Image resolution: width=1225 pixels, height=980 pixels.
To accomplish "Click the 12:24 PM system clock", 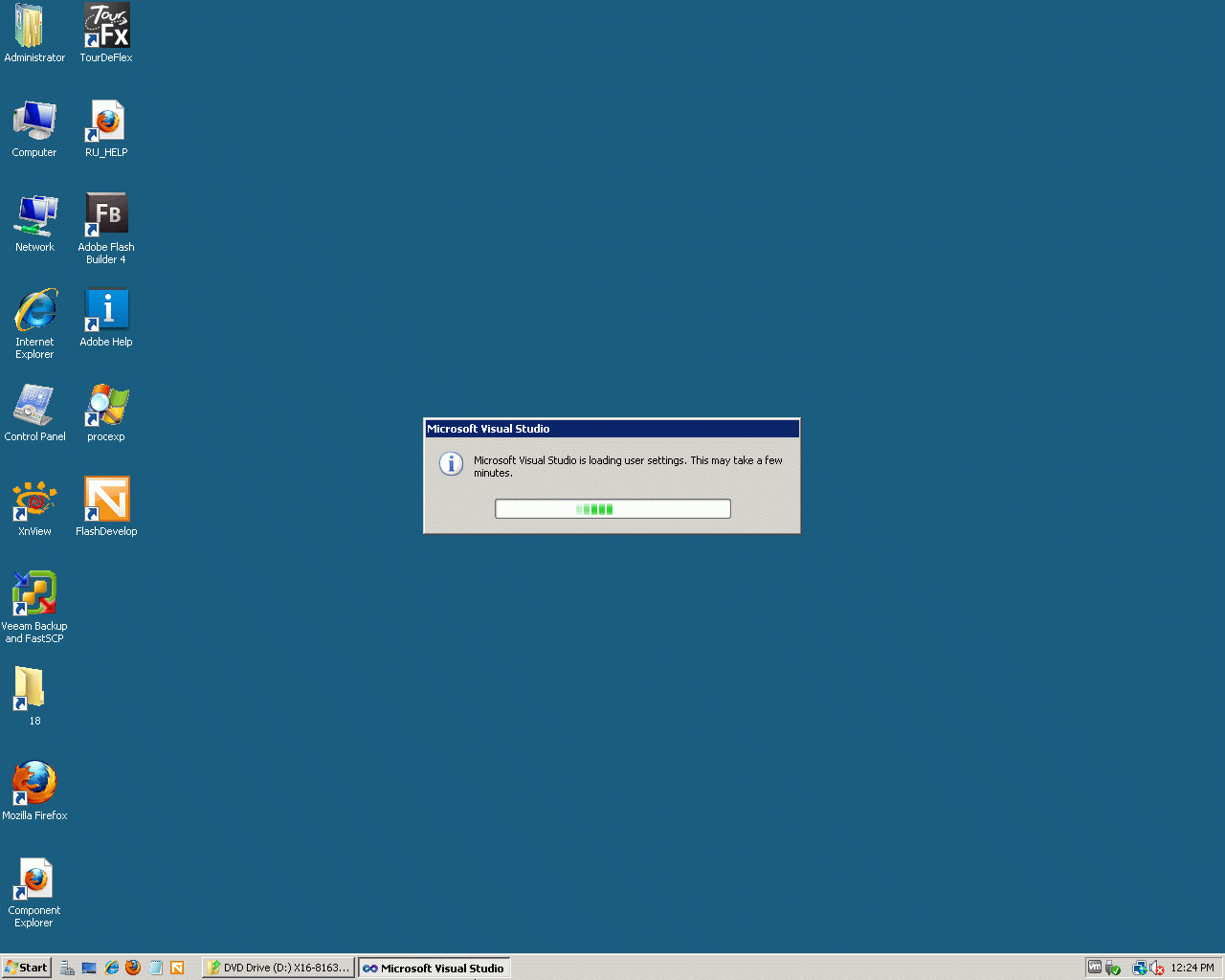I will click(1192, 968).
